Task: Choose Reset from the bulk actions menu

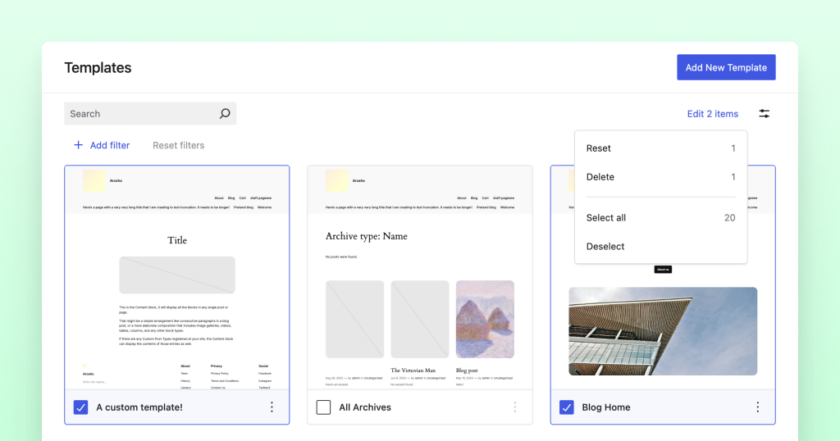Action: (x=661, y=148)
